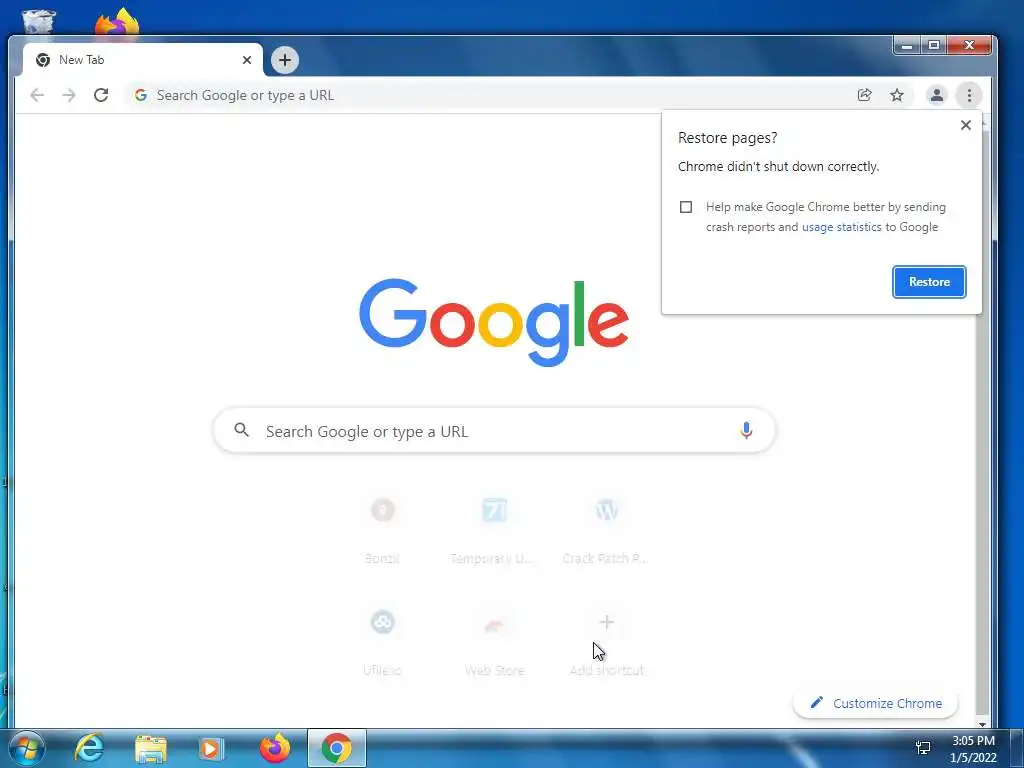This screenshot has width=1024, height=768.
Task: Open the Temporary U... shortcut tile
Action: point(494,530)
